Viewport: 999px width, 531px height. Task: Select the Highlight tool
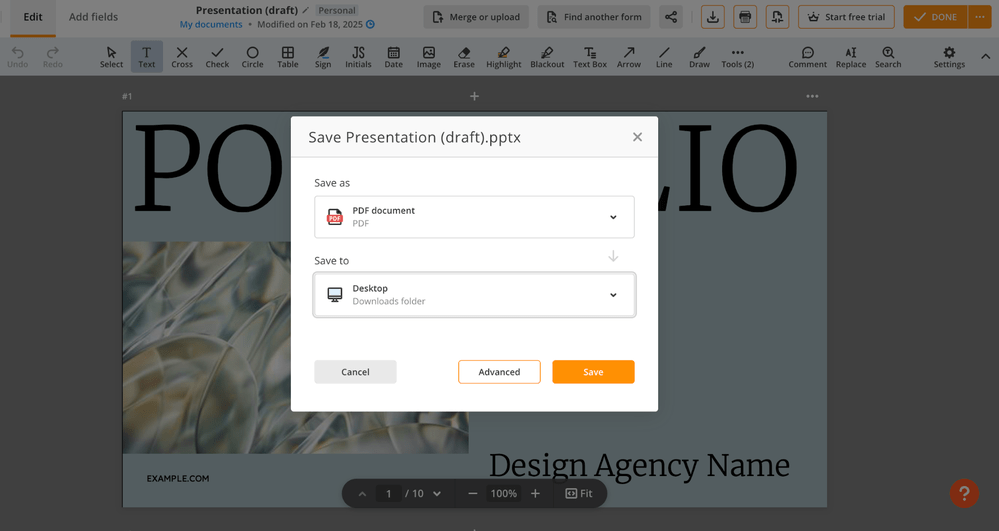[x=503, y=57]
